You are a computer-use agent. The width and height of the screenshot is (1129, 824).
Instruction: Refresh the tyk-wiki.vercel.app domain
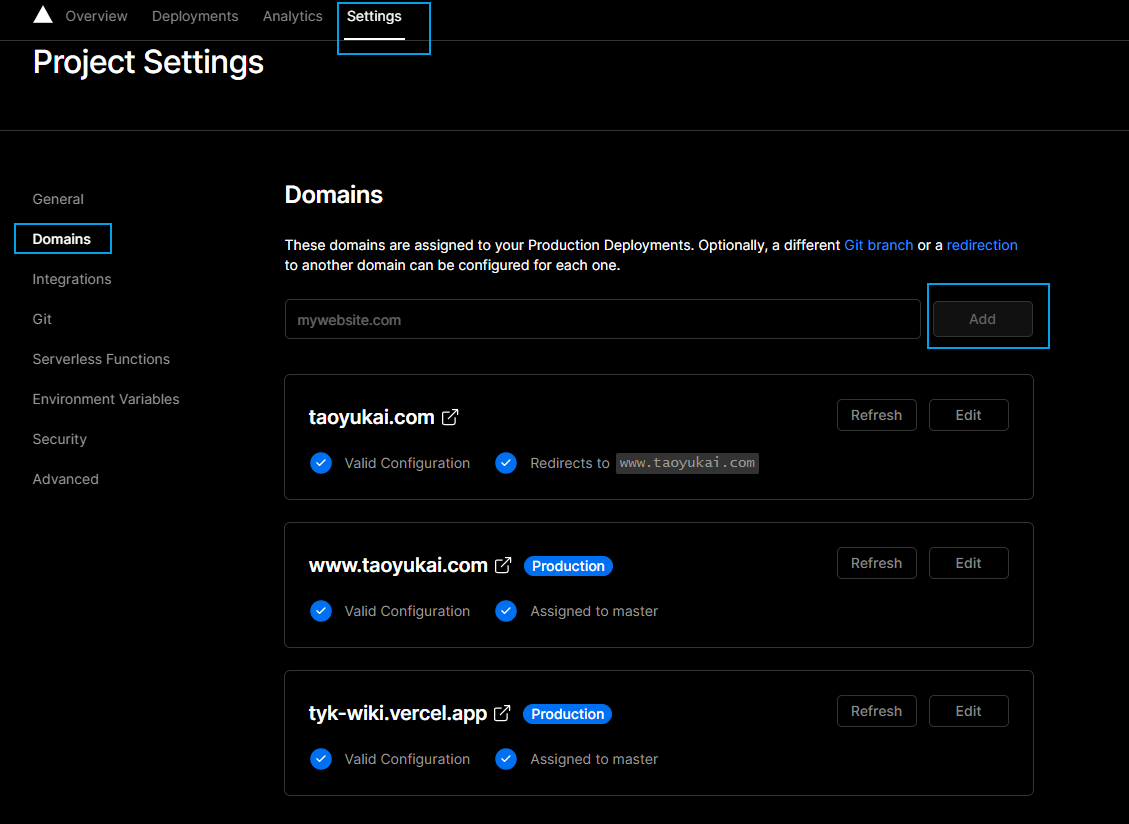pyautogui.click(x=876, y=711)
